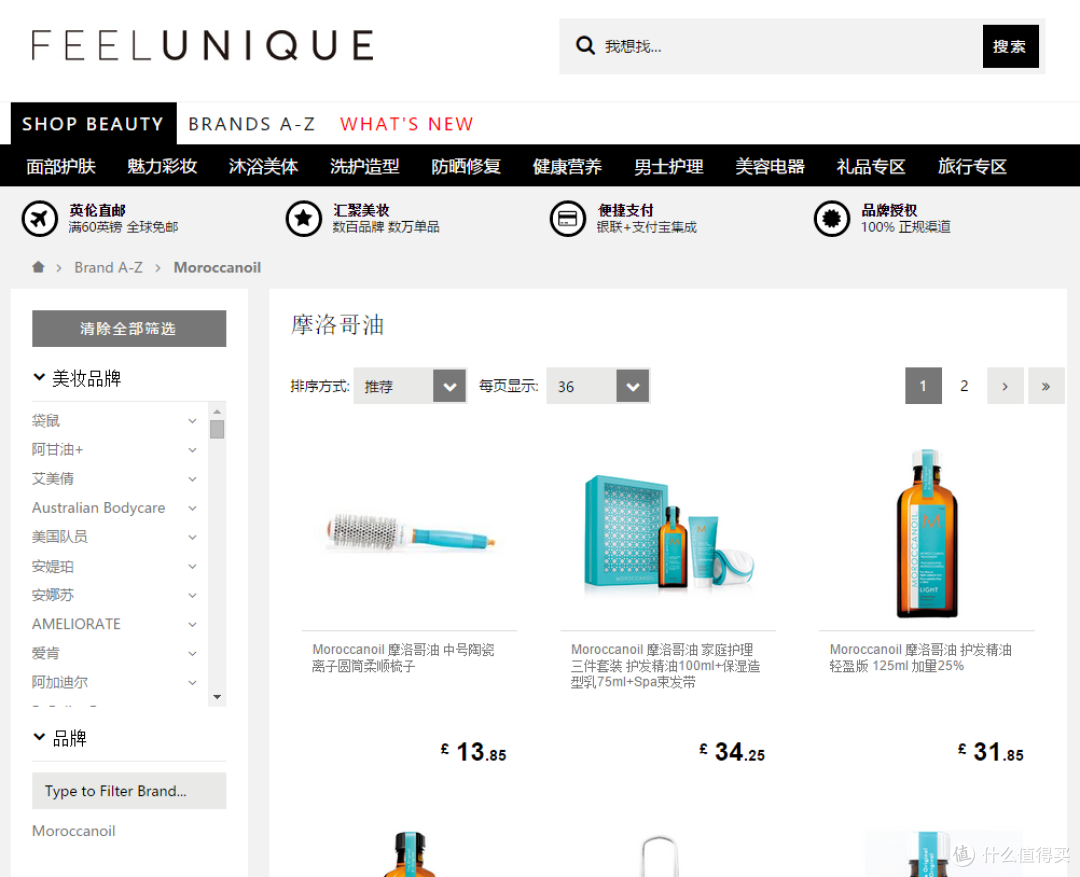Click the 清除全部筛选 button
This screenshot has width=1080, height=877.
[x=129, y=328]
